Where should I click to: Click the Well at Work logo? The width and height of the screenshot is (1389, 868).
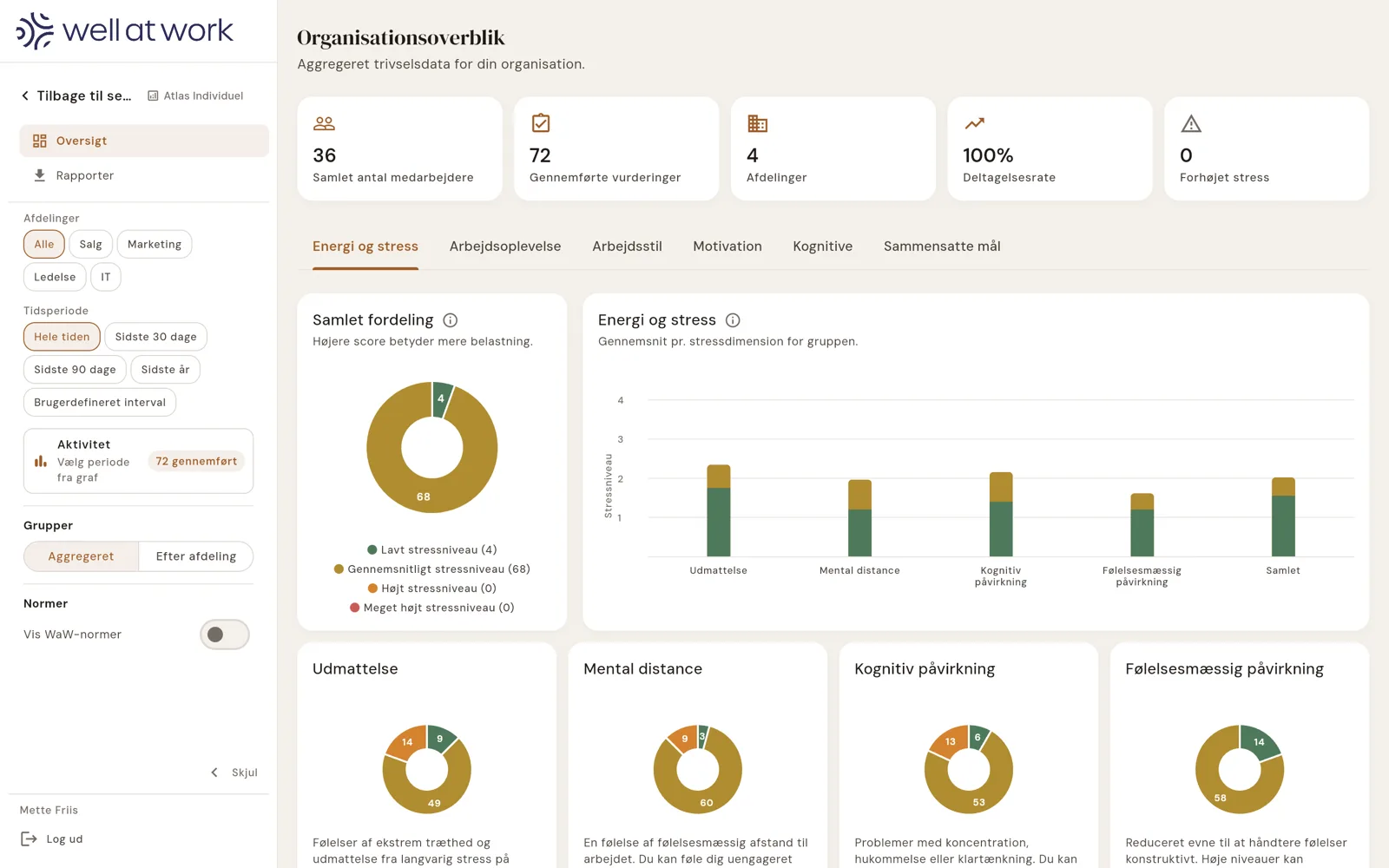point(125,30)
